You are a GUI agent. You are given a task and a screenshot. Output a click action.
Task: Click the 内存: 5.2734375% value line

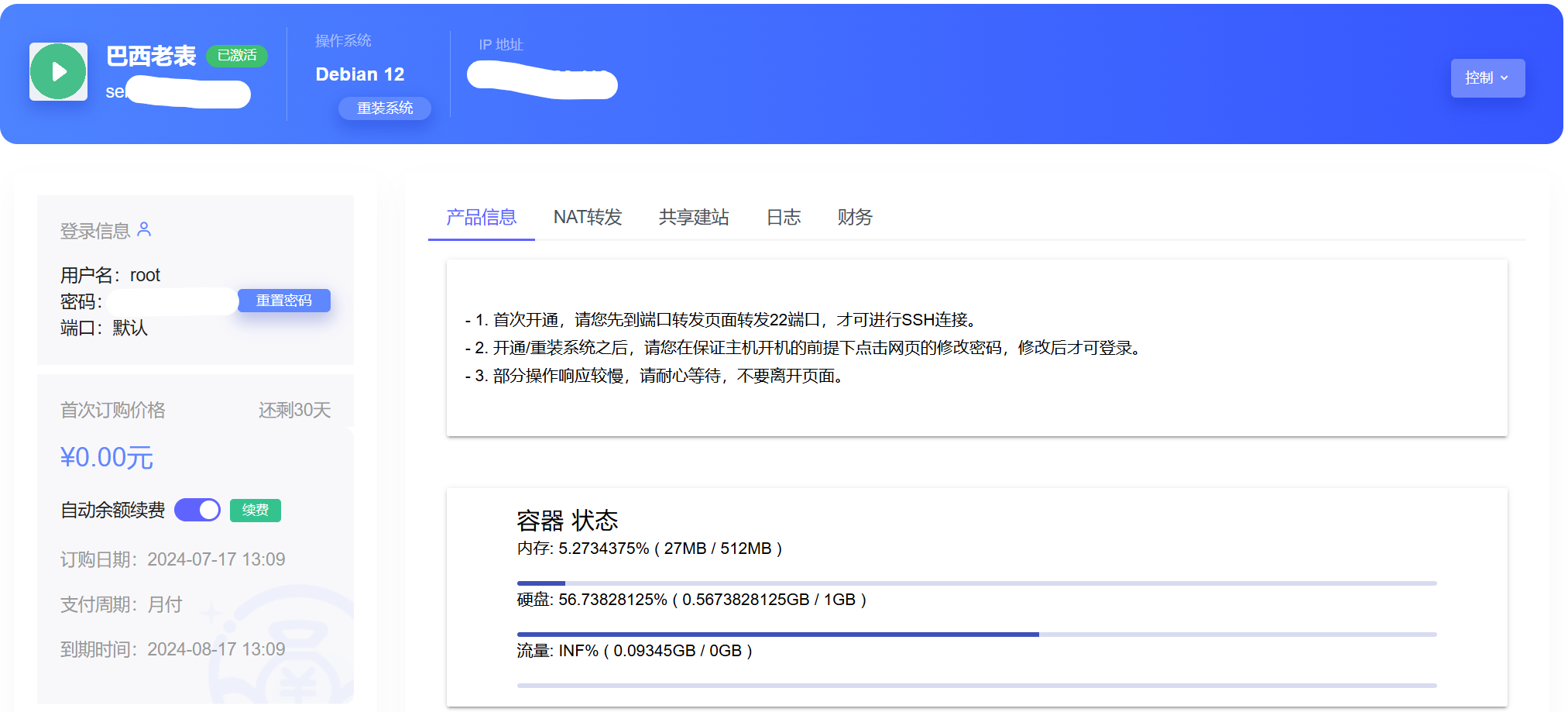click(x=650, y=549)
